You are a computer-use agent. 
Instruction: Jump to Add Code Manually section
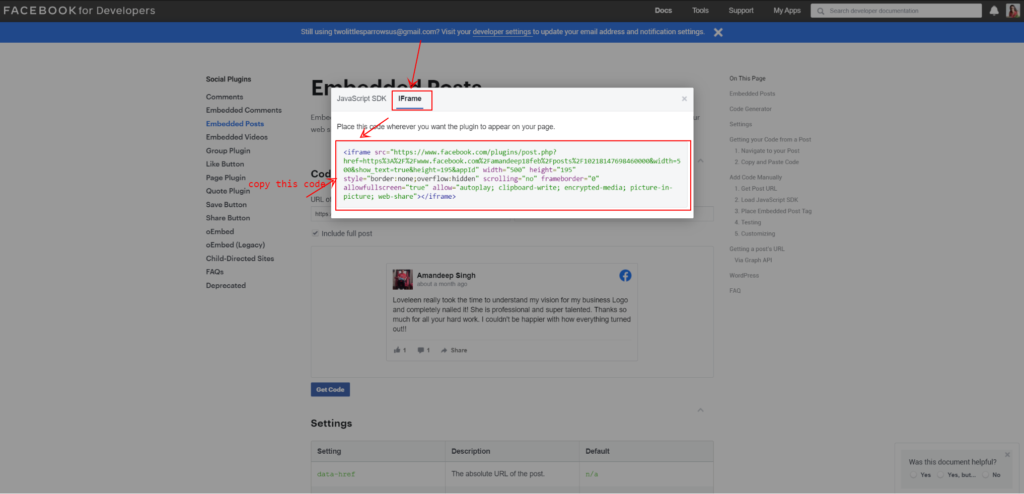tap(756, 177)
